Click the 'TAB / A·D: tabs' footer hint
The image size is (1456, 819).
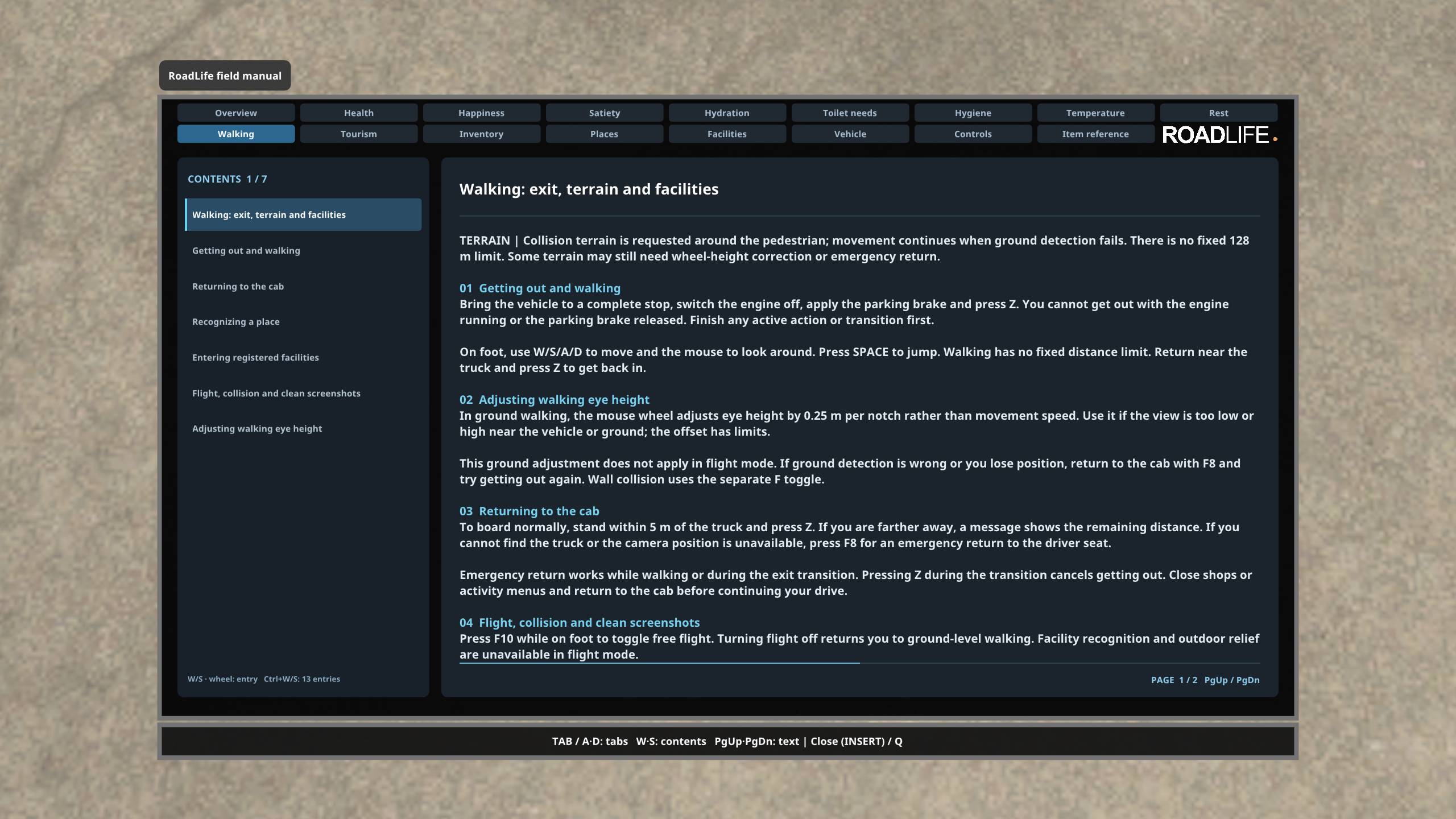[590, 741]
